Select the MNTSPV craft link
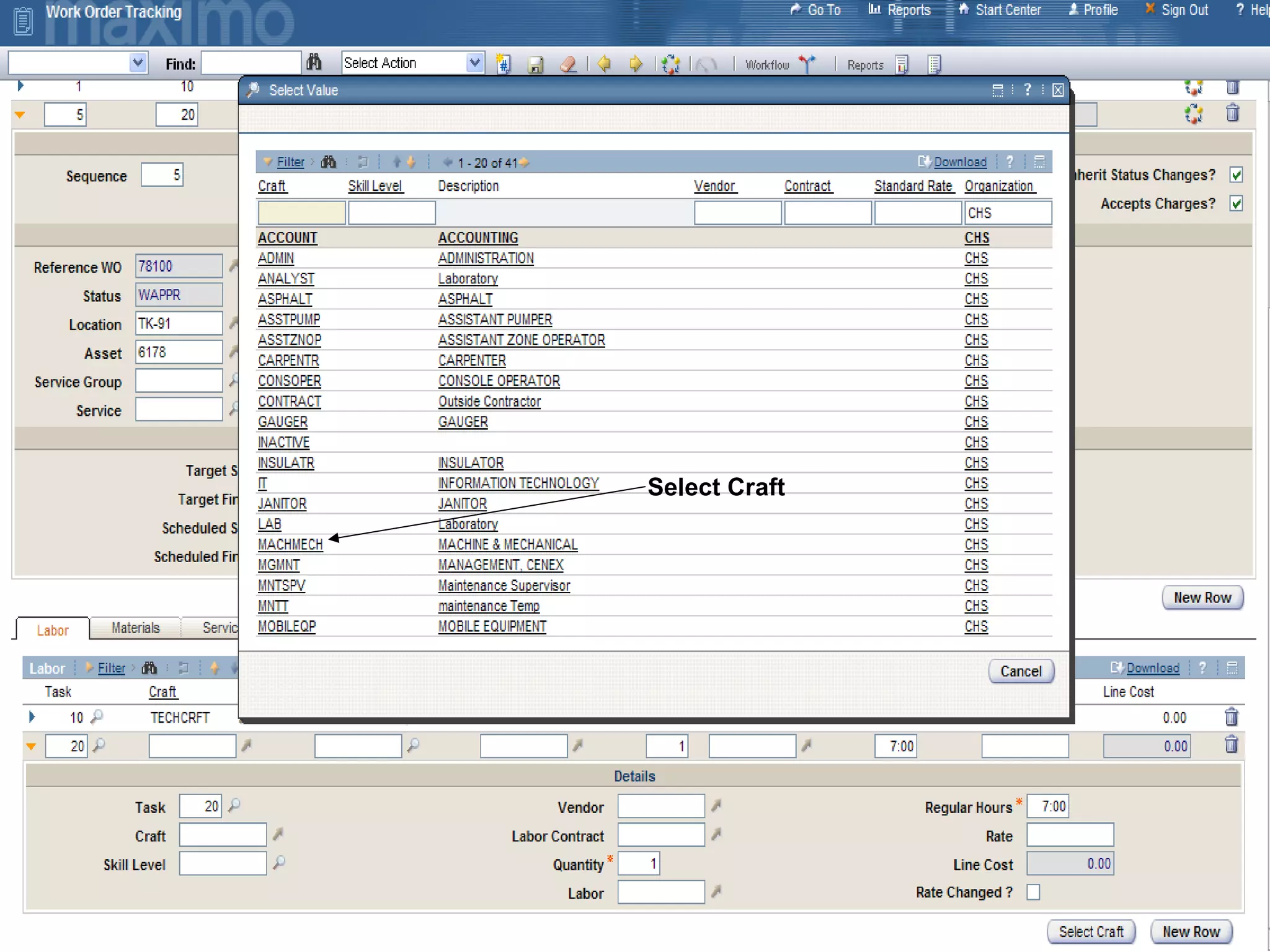 [x=282, y=586]
